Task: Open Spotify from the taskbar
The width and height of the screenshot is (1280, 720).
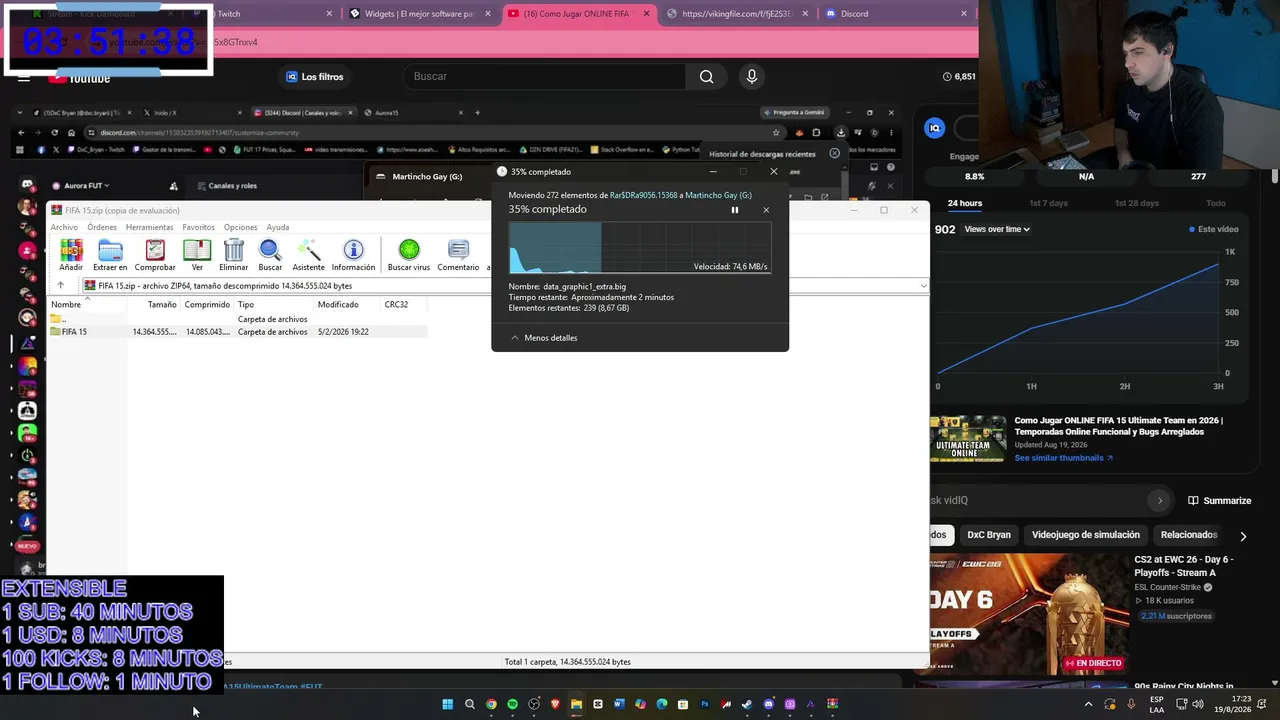Action: pos(512,704)
